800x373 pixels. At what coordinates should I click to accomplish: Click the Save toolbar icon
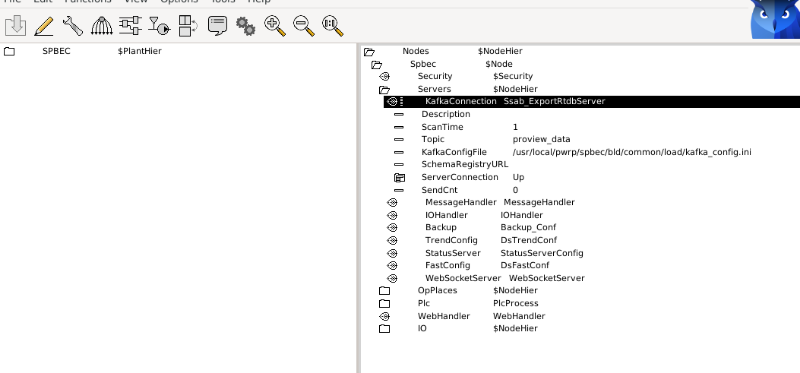pyautogui.click(x=16, y=25)
